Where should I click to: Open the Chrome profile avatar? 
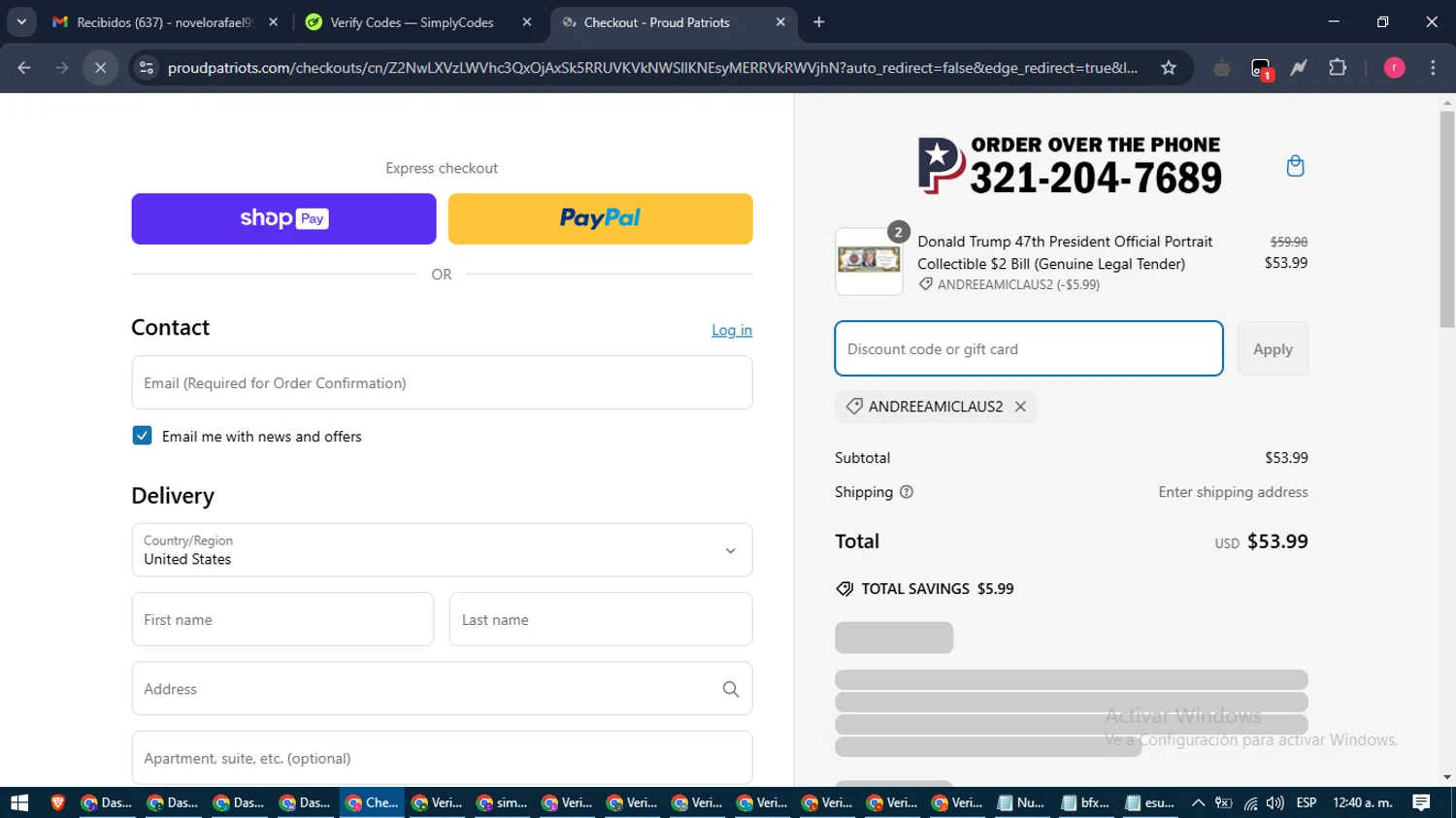pos(1395,68)
